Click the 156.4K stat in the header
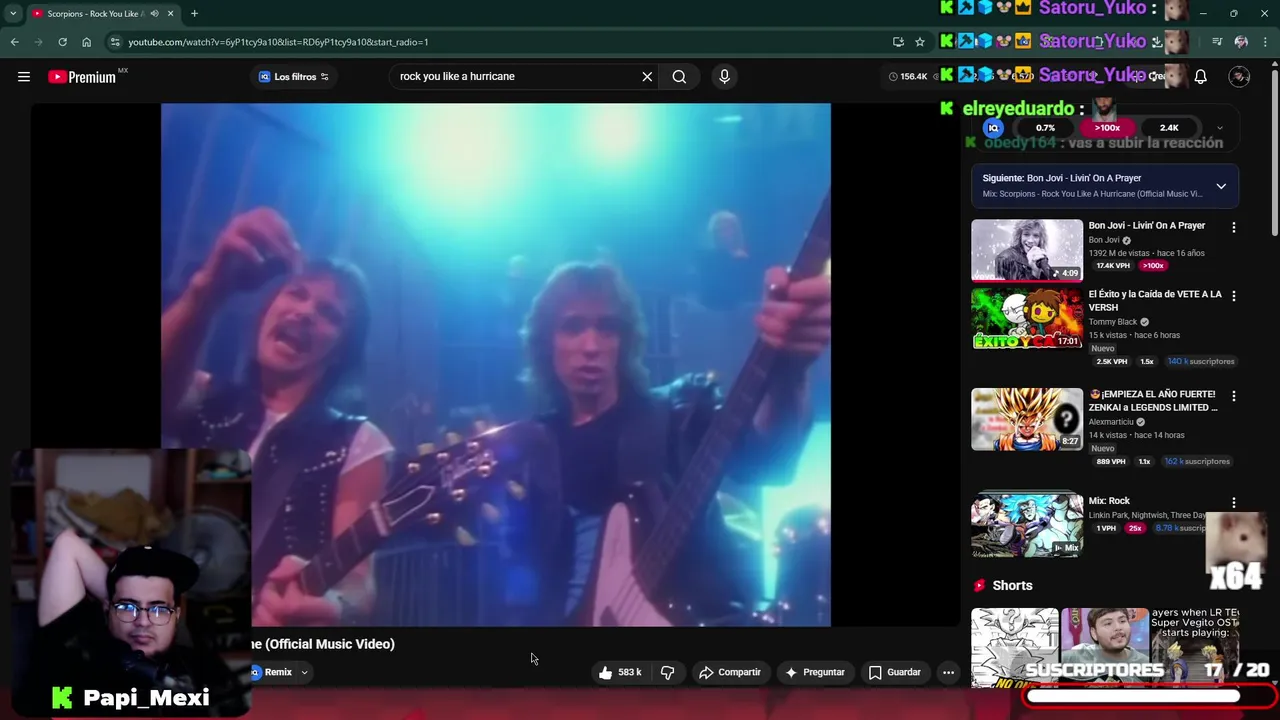The image size is (1280, 720). tap(908, 77)
